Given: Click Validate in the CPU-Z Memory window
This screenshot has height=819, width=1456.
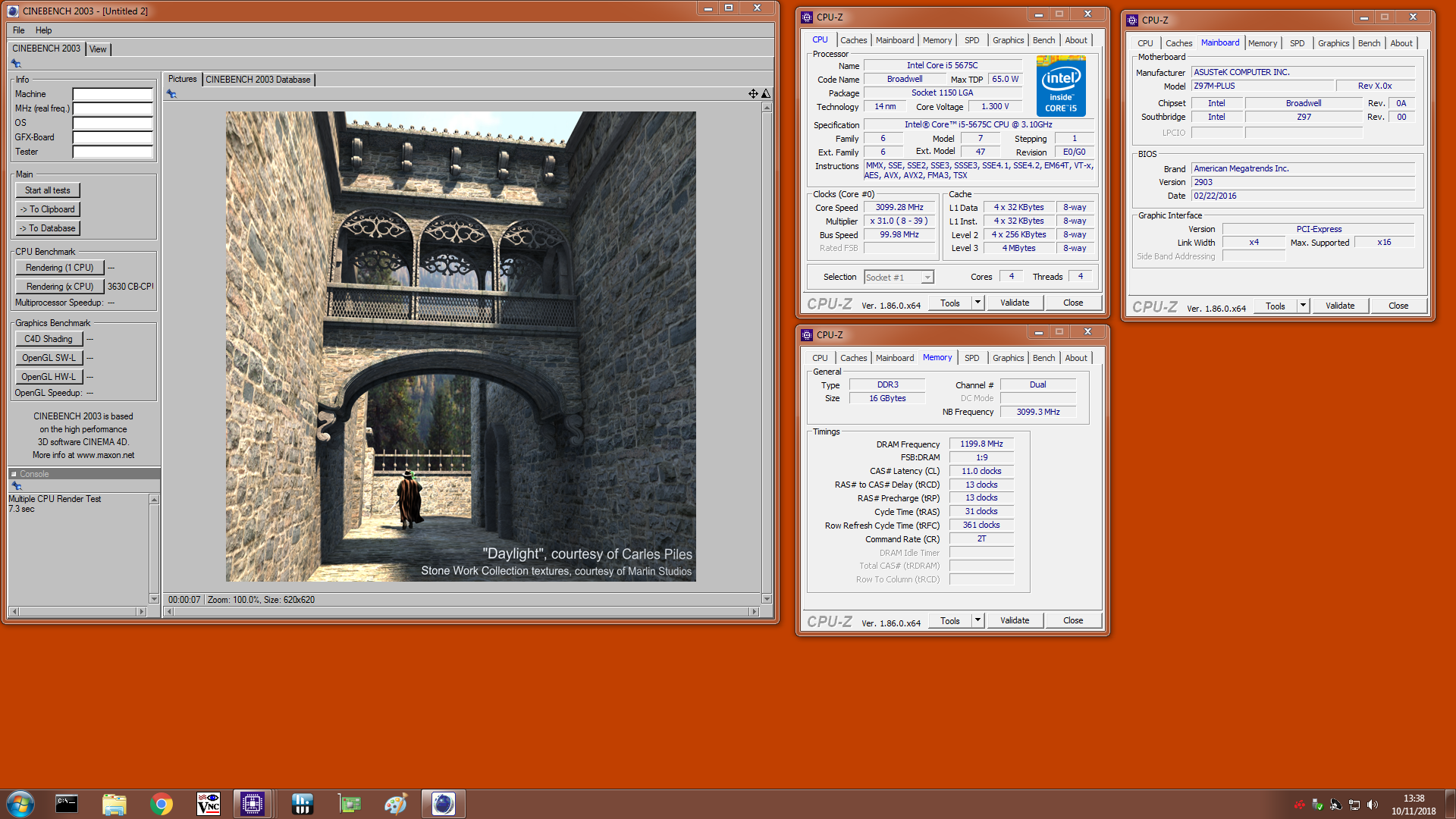Looking at the screenshot, I should point(1015,620).
